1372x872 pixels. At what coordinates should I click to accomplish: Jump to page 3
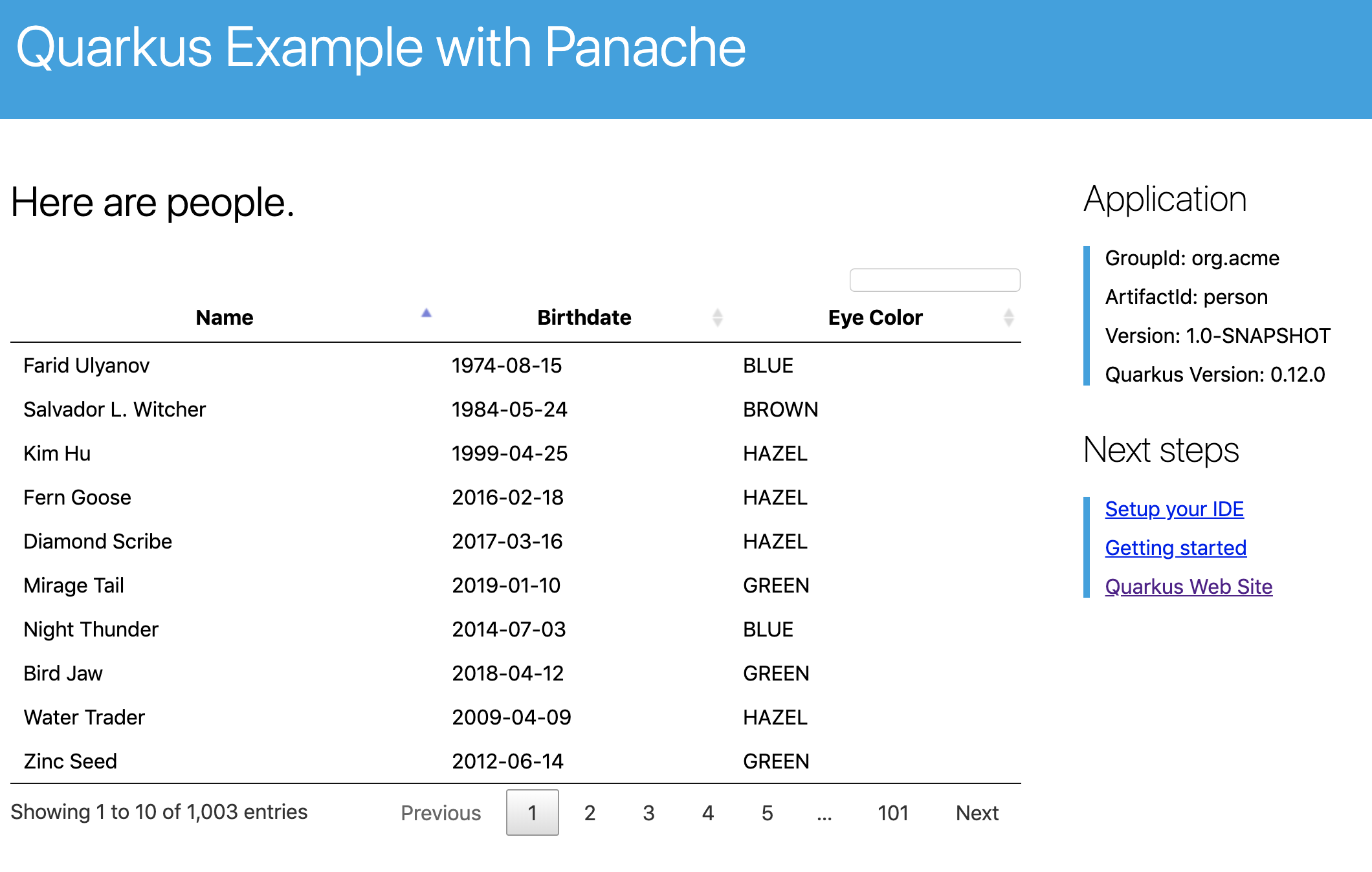pos(648,812)
